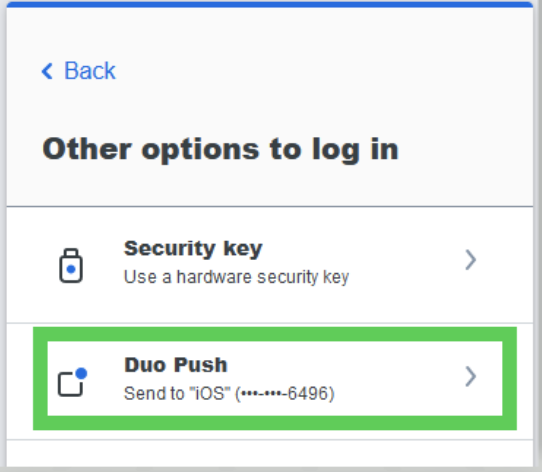Select the masked phone number ending 6496
Image resolution: width=542 pixels, height=472 pixels.
pos(285,394)
